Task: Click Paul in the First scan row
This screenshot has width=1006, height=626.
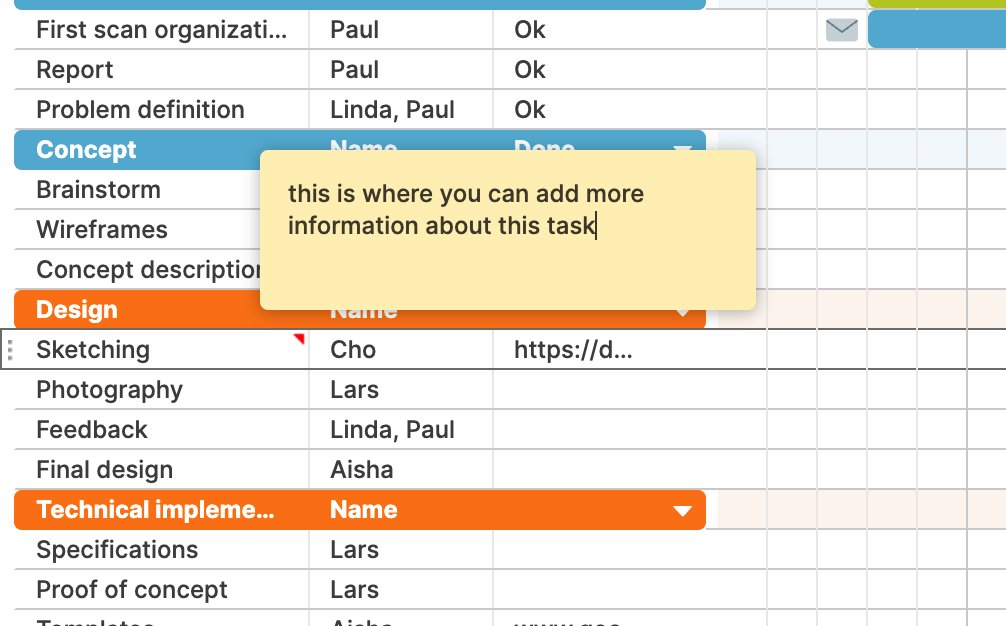Action: [x=354, y=30]
